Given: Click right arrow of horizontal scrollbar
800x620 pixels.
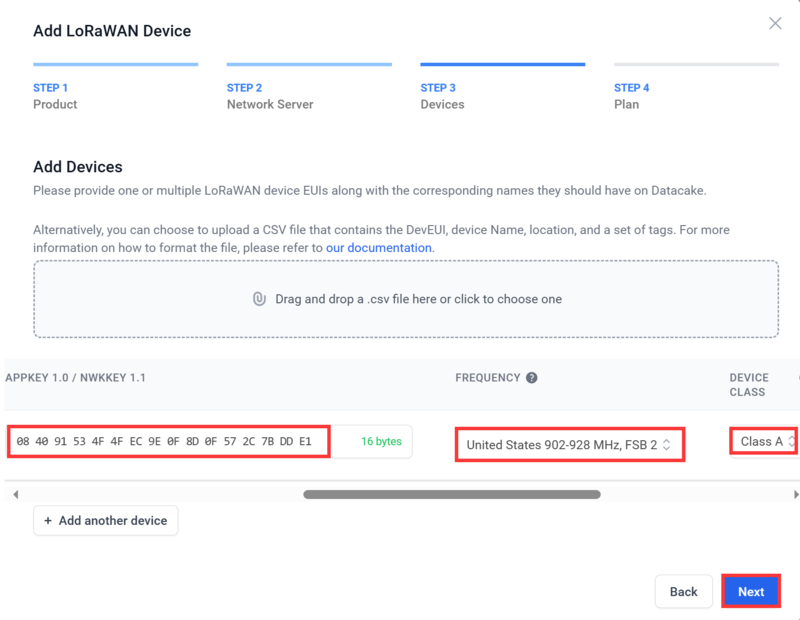Looking at the screenshot, I should pos(795,494).
